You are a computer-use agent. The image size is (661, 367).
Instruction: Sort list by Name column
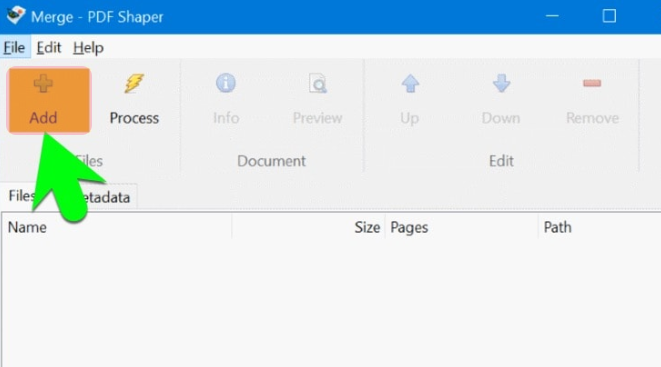[117, 227]
